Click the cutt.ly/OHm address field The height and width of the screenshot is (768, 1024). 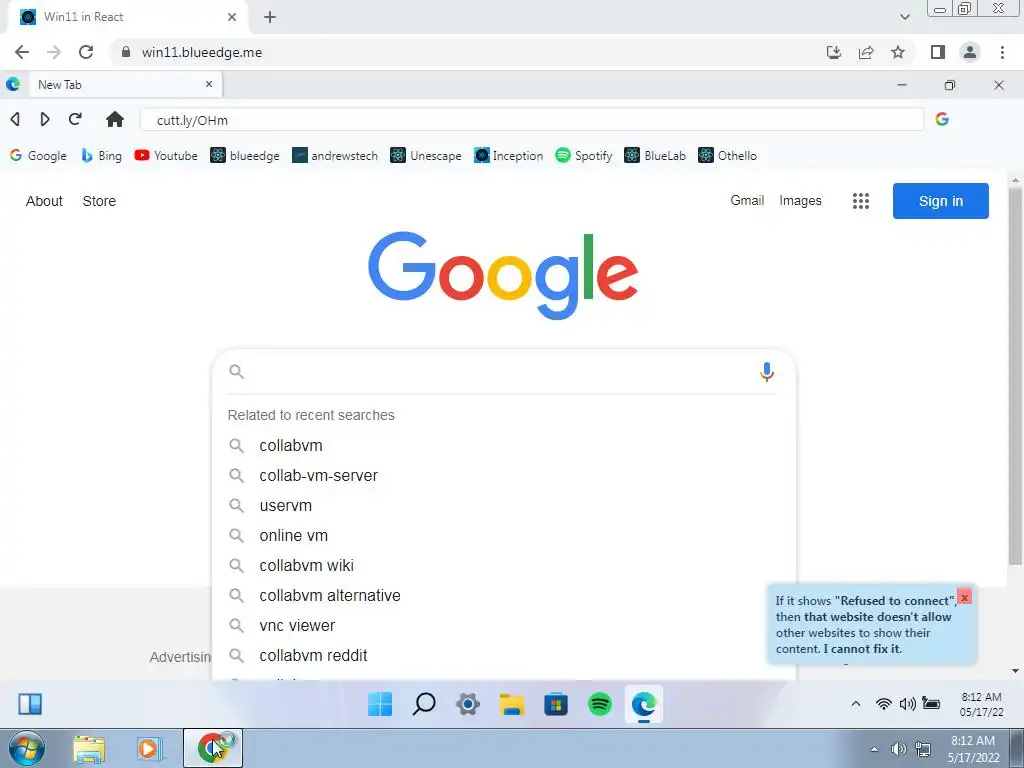pyautogui.click(x=532, y=120)
